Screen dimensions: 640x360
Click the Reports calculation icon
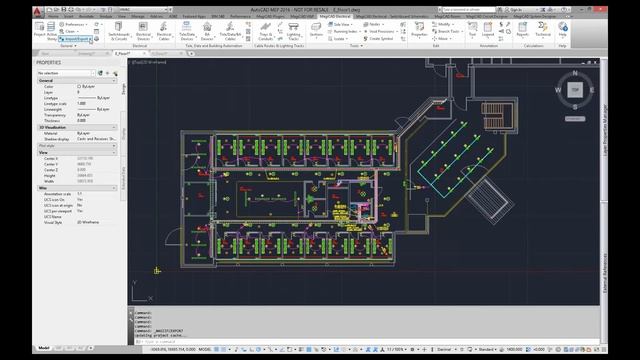tap(522, 30)
